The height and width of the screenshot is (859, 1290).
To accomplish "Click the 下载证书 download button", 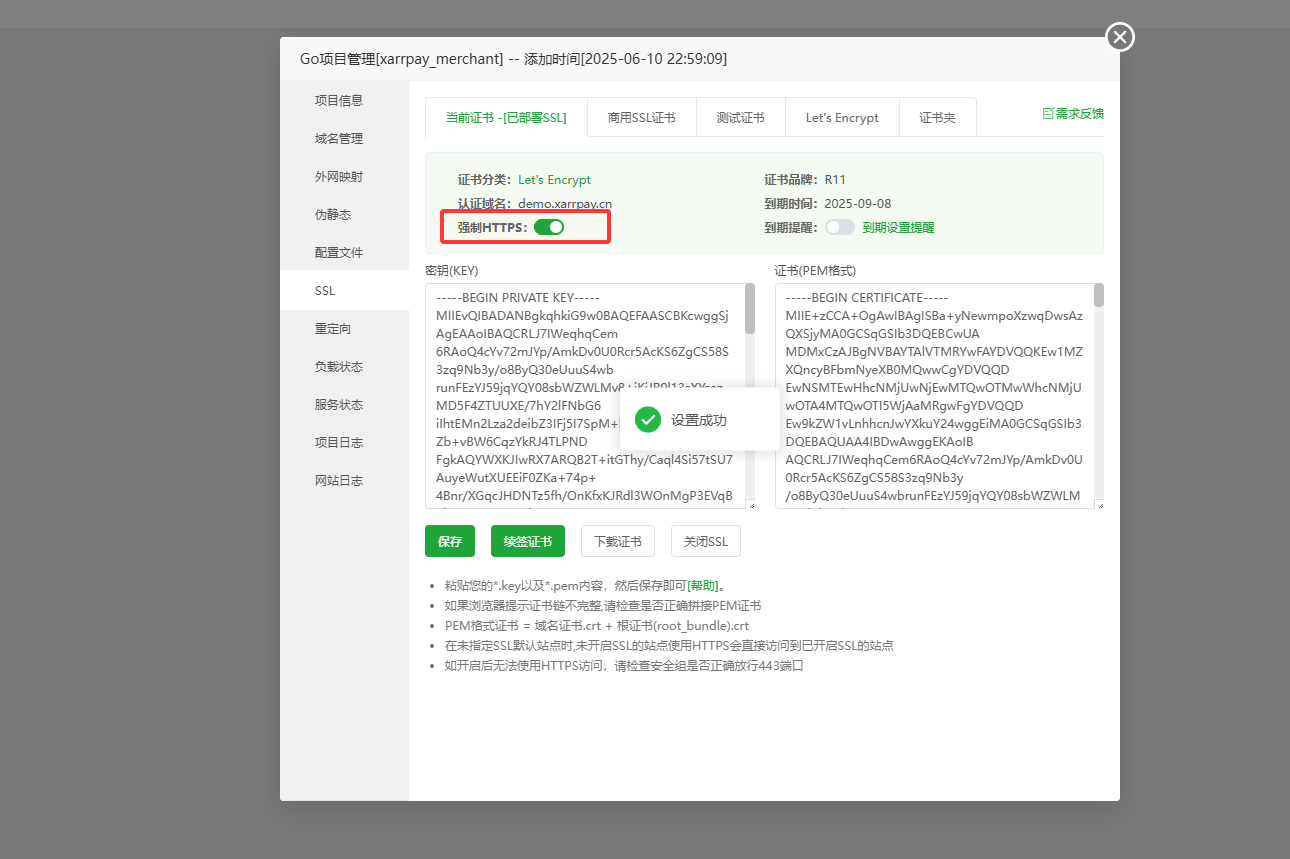I will click(617, 541).
